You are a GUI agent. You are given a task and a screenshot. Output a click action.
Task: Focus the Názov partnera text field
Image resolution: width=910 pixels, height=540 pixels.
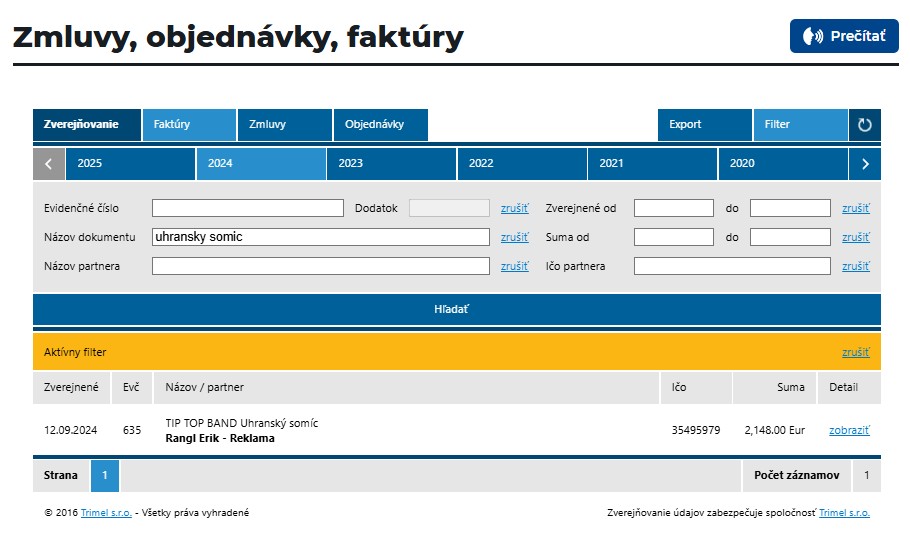click(320, 266)
